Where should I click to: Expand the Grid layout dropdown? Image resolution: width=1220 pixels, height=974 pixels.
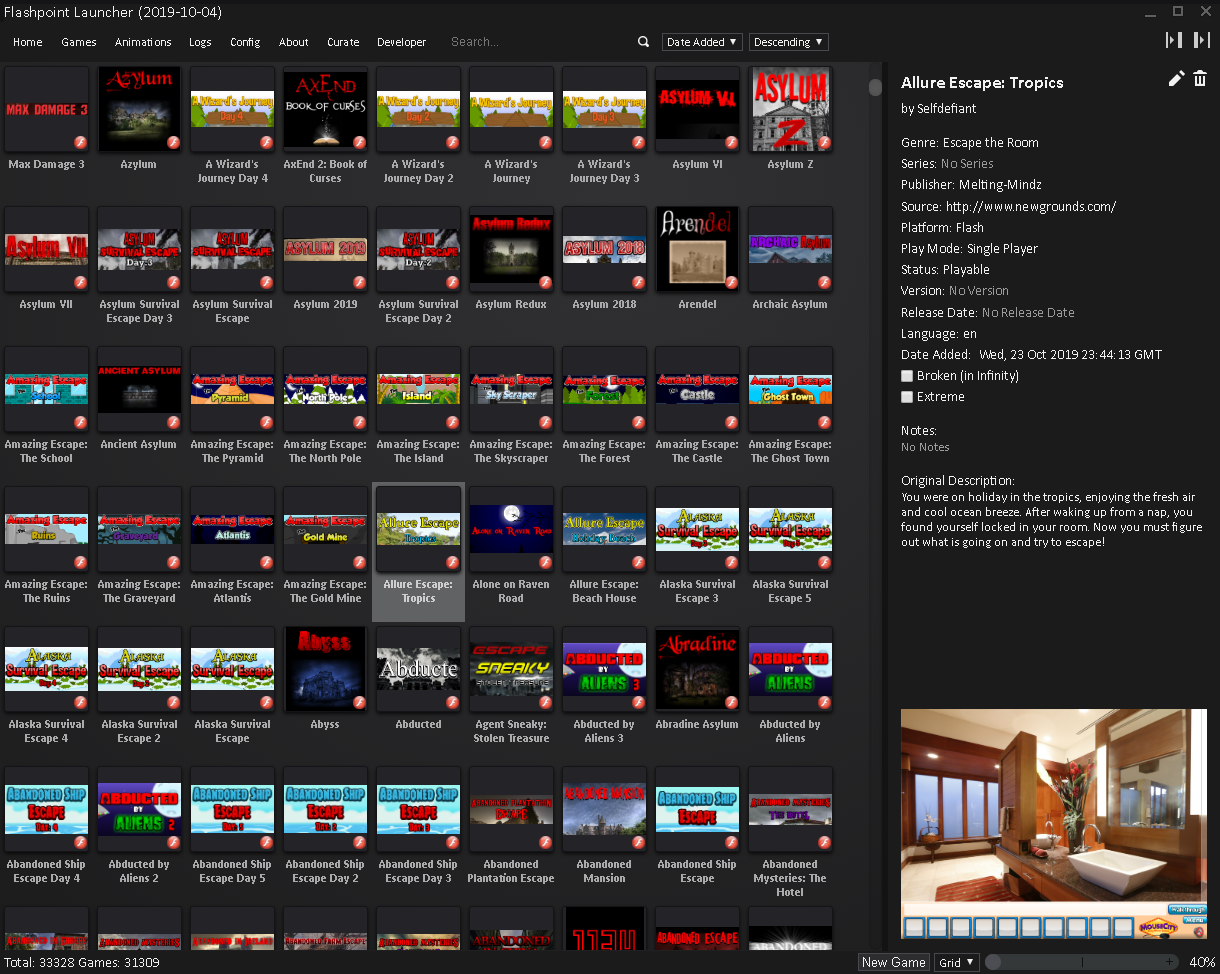click(x=956, y=962)
